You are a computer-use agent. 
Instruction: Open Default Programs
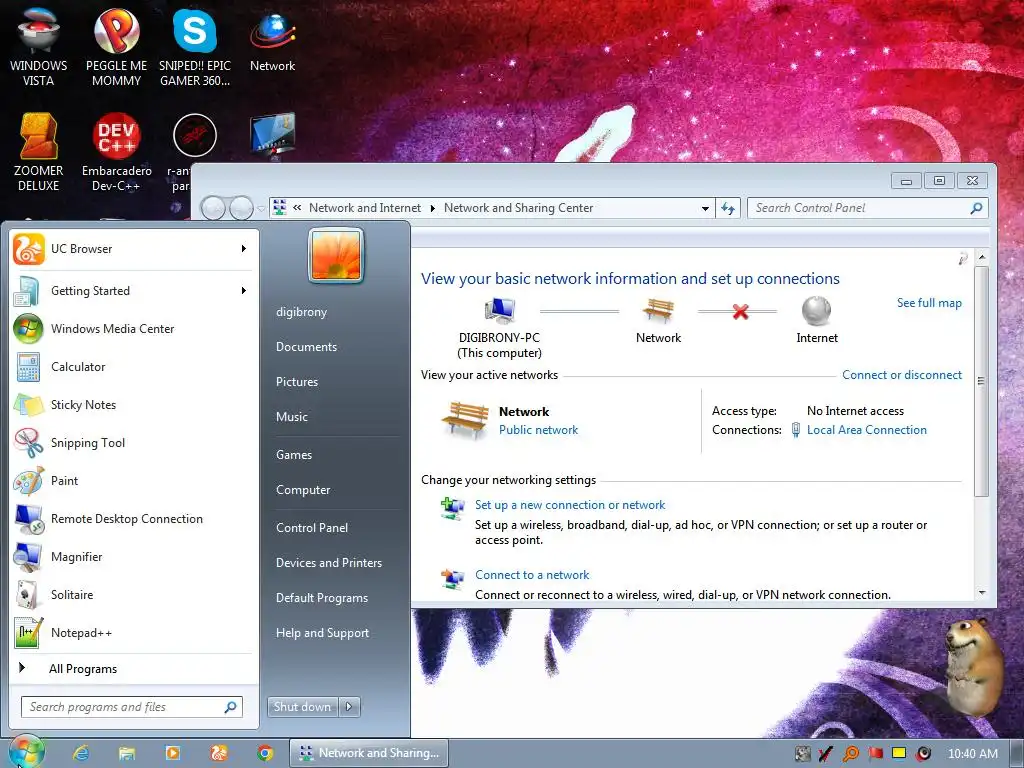321,598
